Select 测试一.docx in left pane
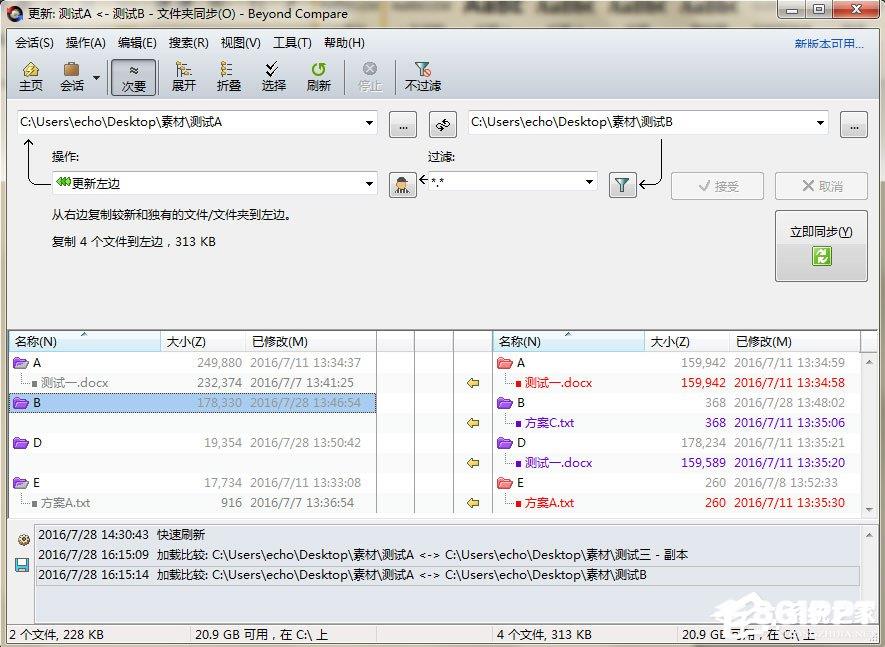The height and width of the screenshot is (647, 885). (192, 383)
